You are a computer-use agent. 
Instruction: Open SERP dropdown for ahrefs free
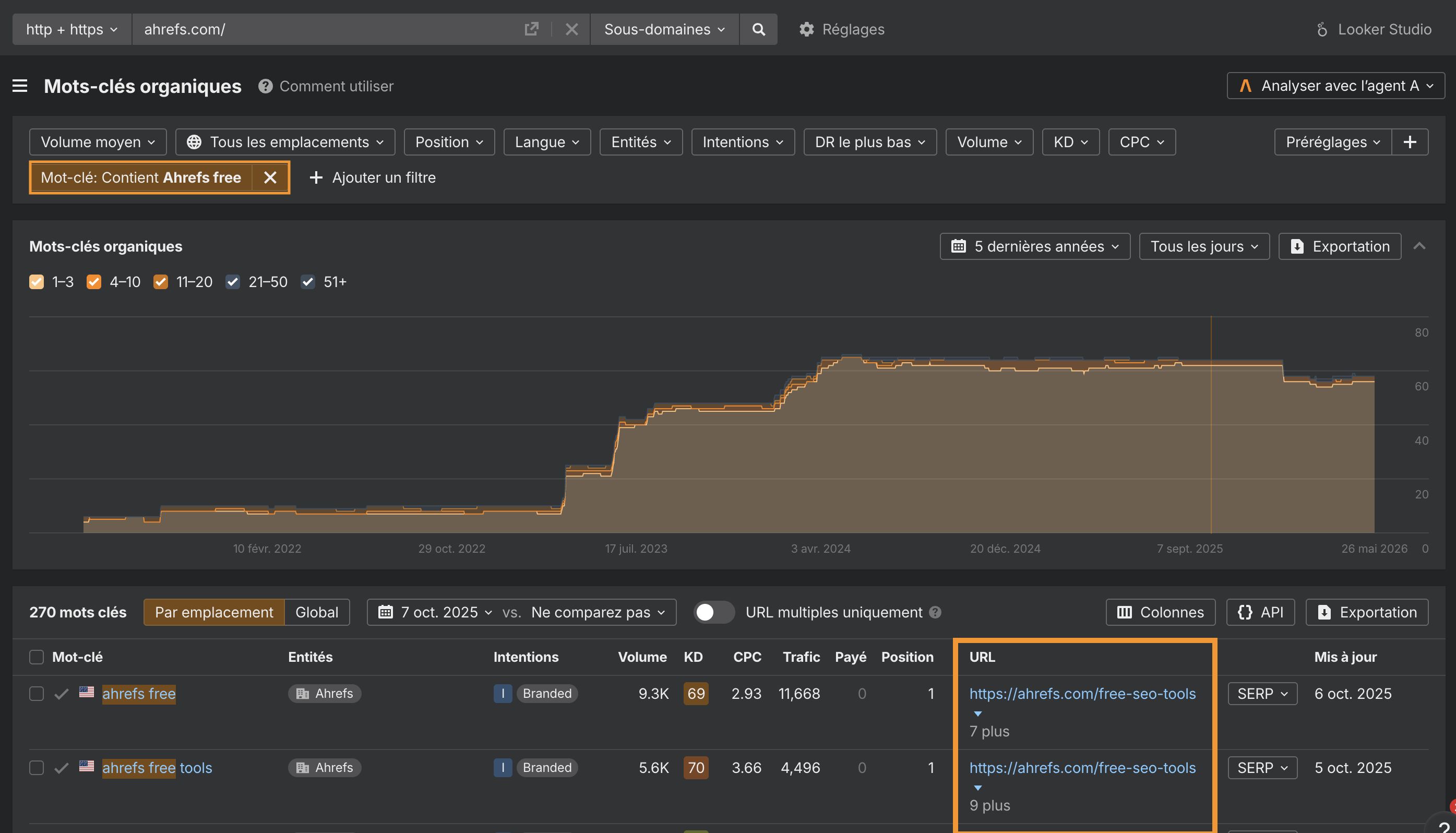1262,694
